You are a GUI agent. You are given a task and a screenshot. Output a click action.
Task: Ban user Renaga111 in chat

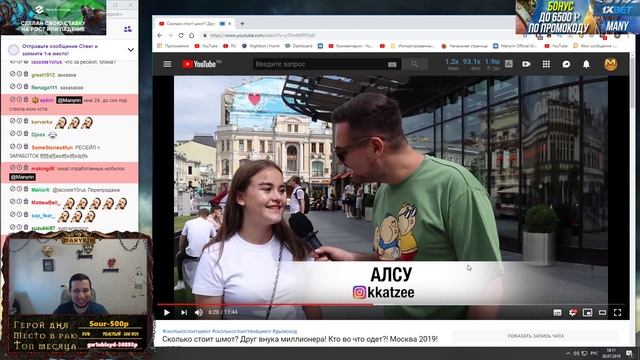pyautogui.click(x=12, y=87)
